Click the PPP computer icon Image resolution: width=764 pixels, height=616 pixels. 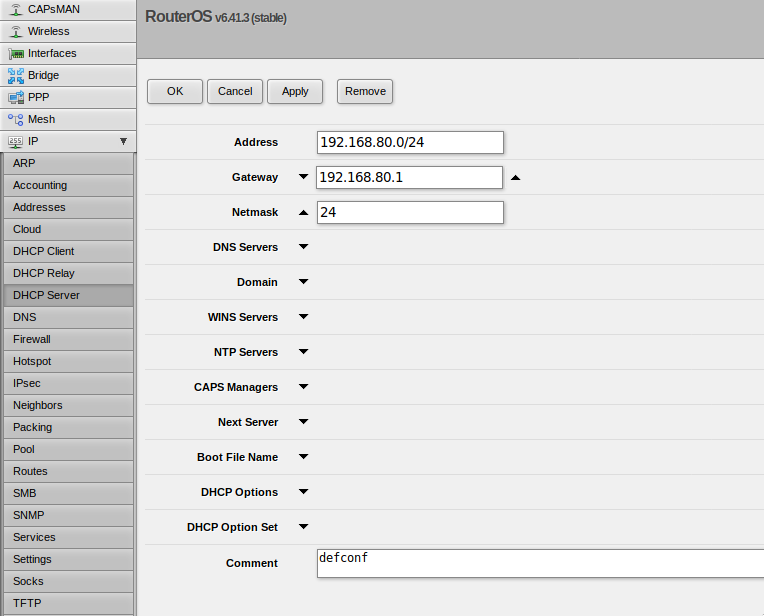pos(16,97)
